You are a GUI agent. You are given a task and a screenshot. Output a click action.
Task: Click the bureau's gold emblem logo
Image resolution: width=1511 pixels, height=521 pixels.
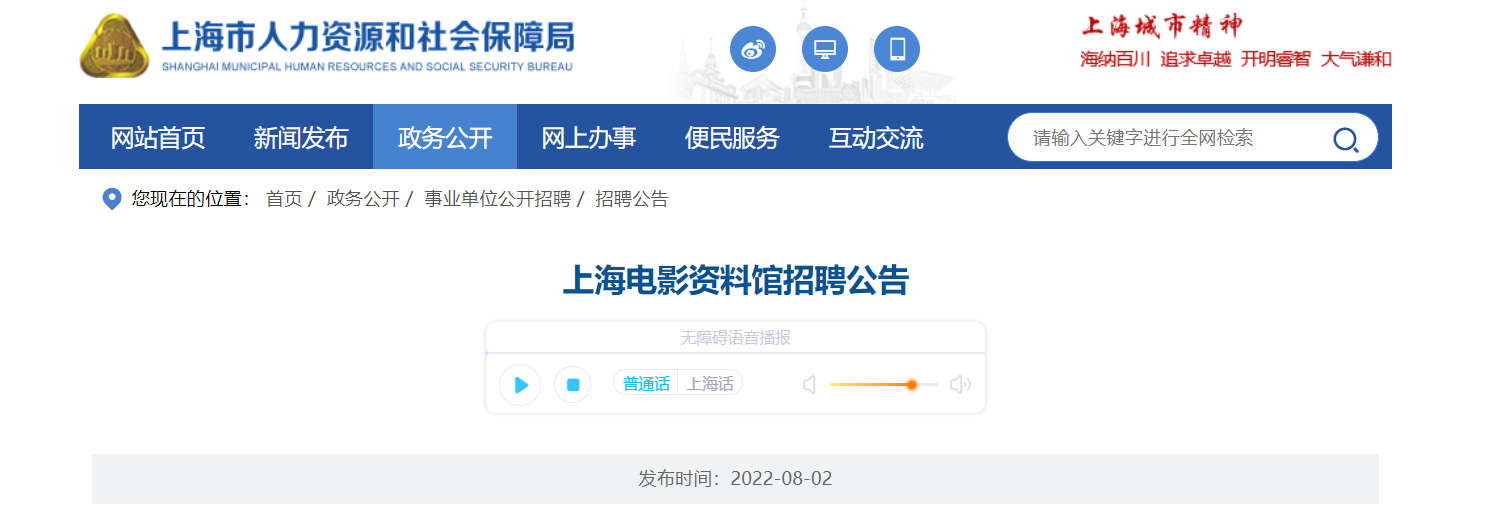[114, 46]
